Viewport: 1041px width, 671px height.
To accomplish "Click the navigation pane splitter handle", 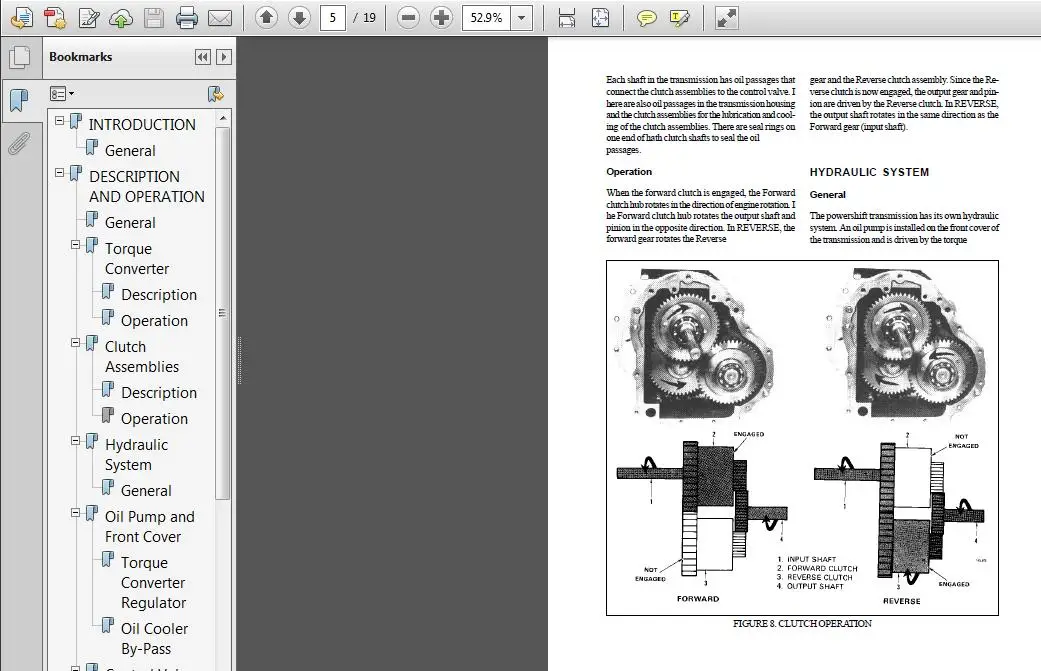I will [239, 360].
